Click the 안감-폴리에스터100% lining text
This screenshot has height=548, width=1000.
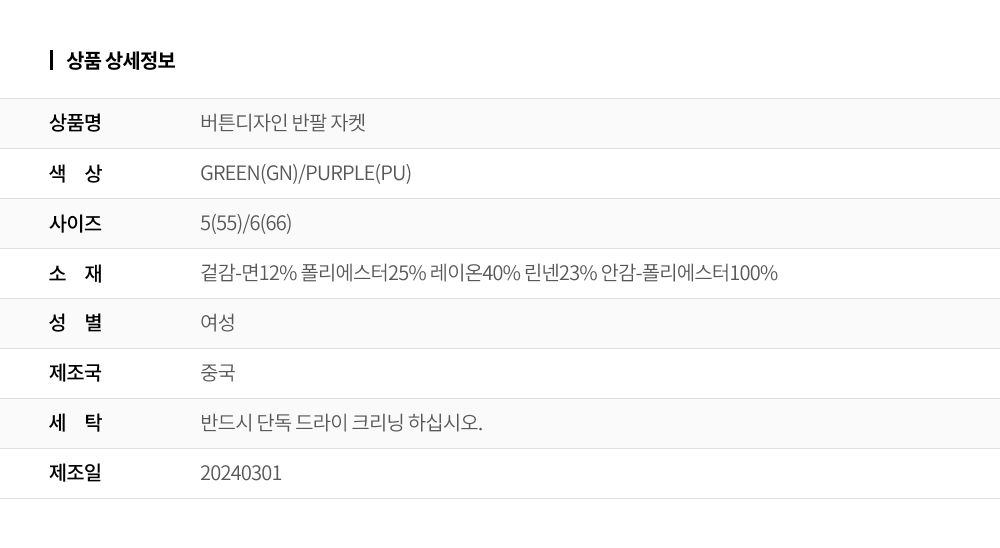(689, 273)
